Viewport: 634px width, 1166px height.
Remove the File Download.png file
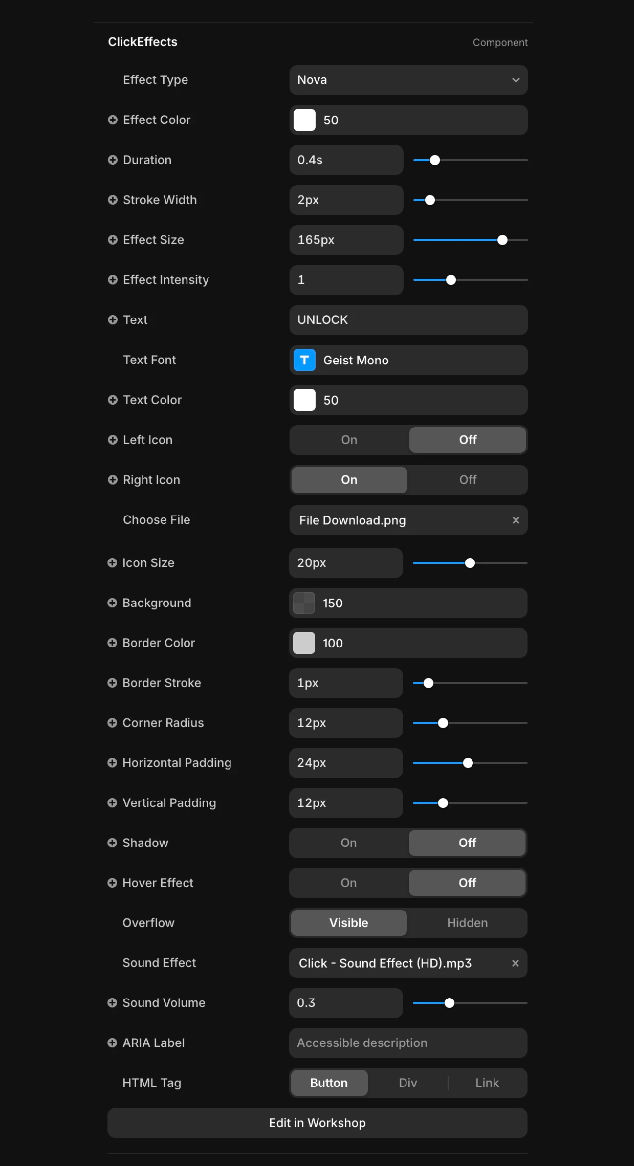click(516, 520)
